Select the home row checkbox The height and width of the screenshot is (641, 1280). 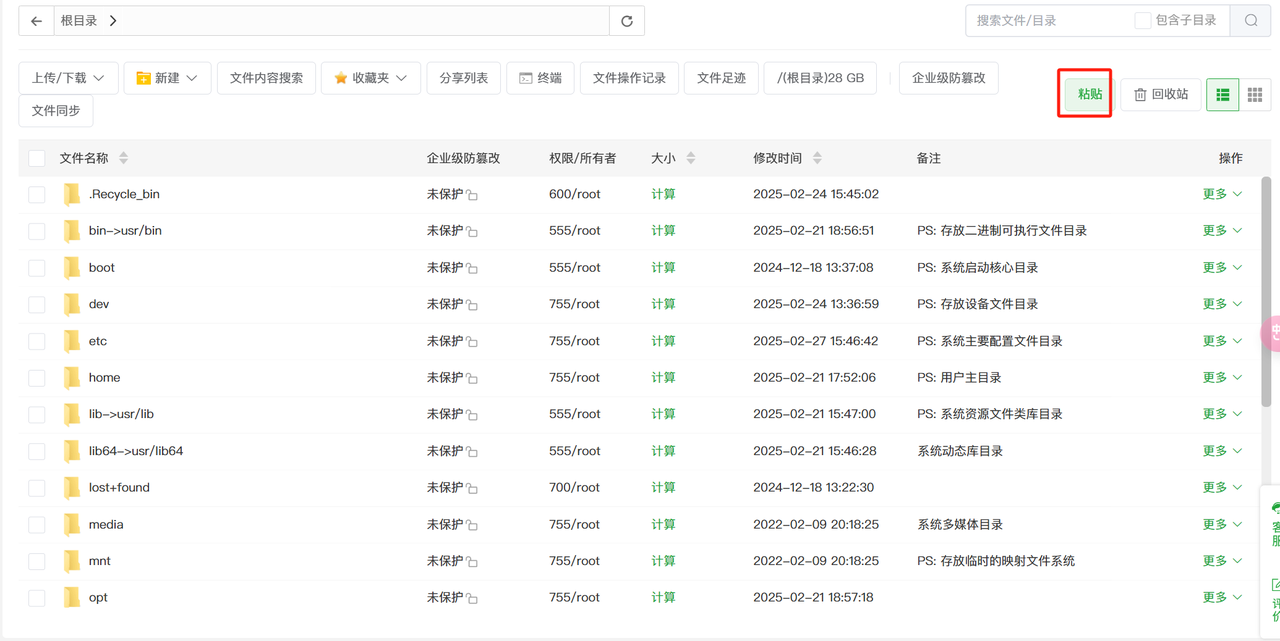click(37, 377)
